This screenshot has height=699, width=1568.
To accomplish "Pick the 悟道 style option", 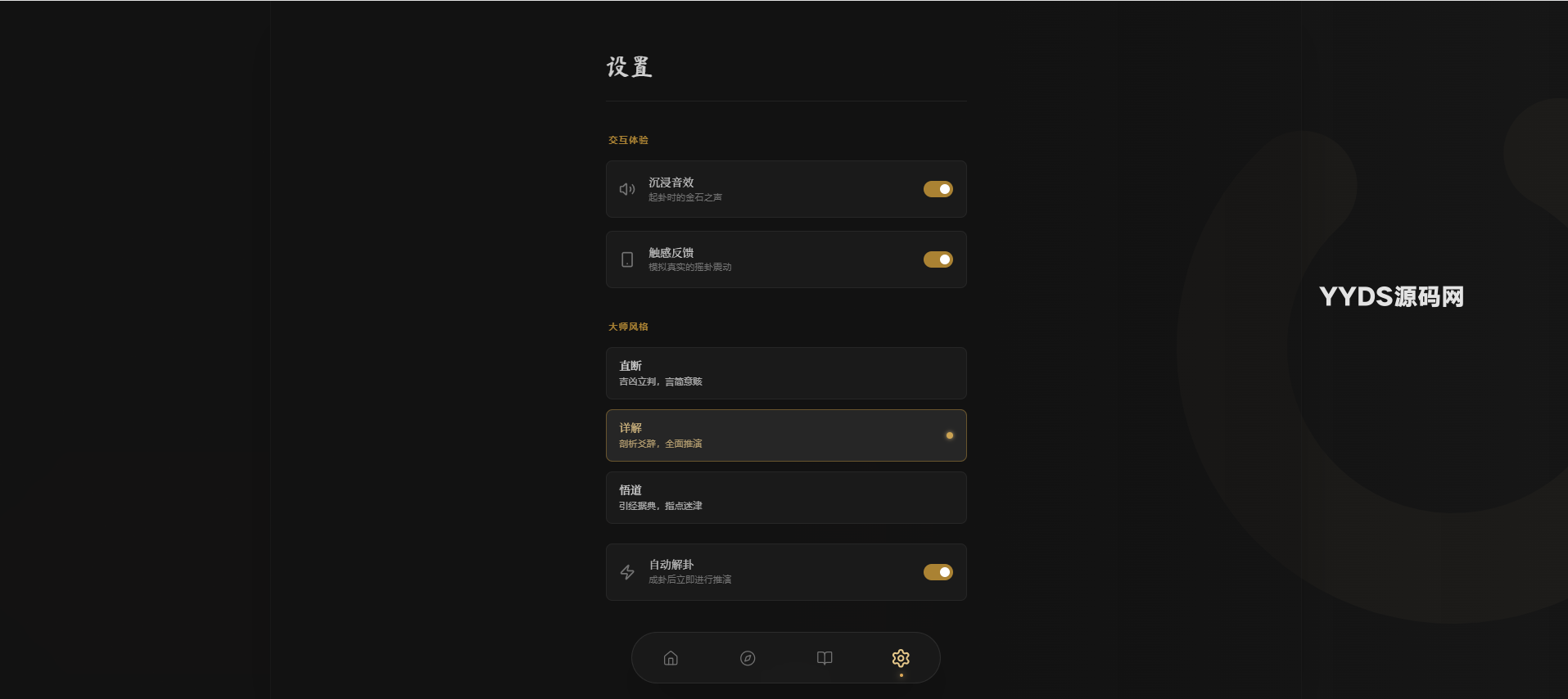I will pyautogui.click(x=786, y=498).
